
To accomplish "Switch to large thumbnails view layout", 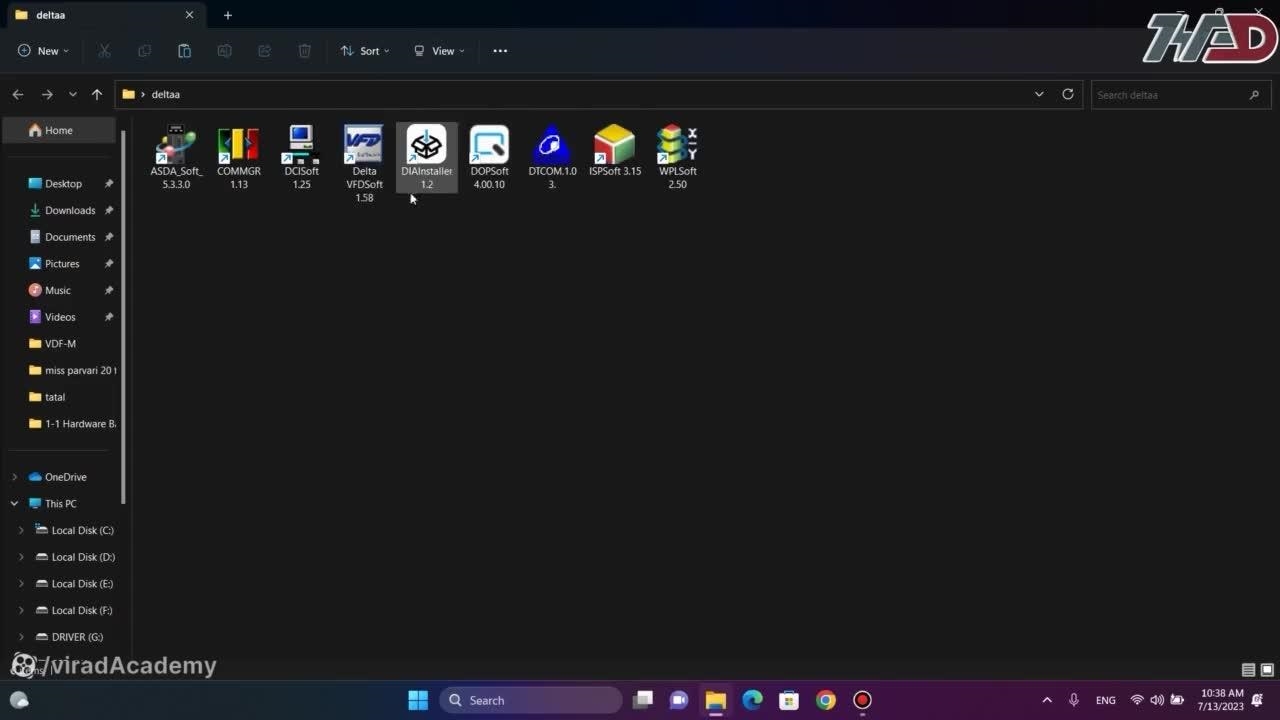I will (1267, 670).
